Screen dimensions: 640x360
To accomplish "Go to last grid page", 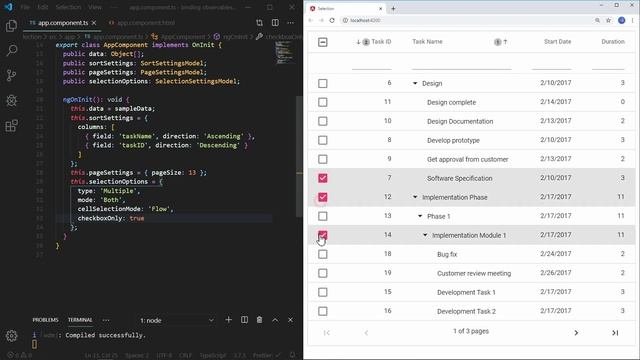I will click(615, 333).
